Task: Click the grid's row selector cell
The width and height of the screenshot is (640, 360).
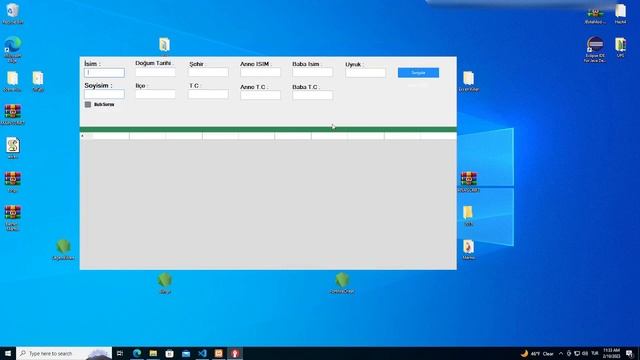Action: coord(86,136)
